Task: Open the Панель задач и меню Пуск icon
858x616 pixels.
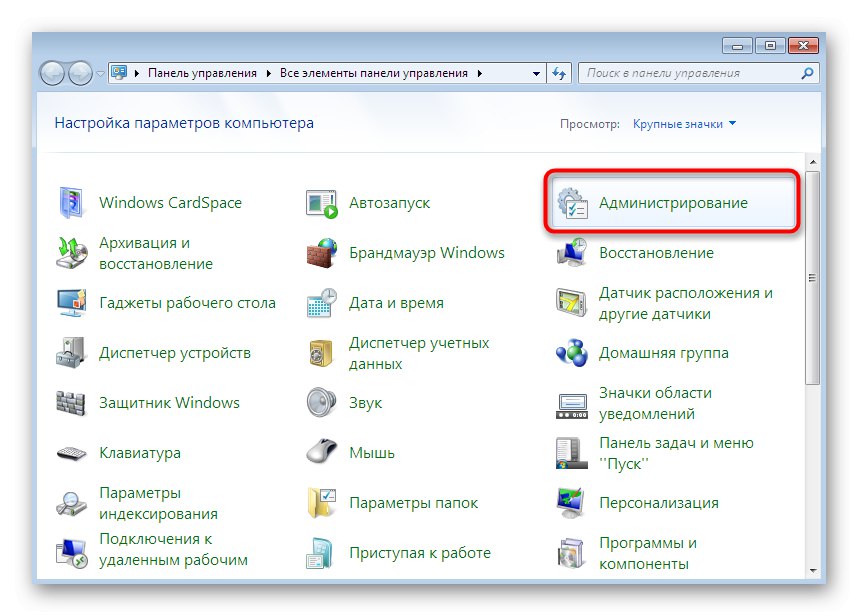Action: 572,453
